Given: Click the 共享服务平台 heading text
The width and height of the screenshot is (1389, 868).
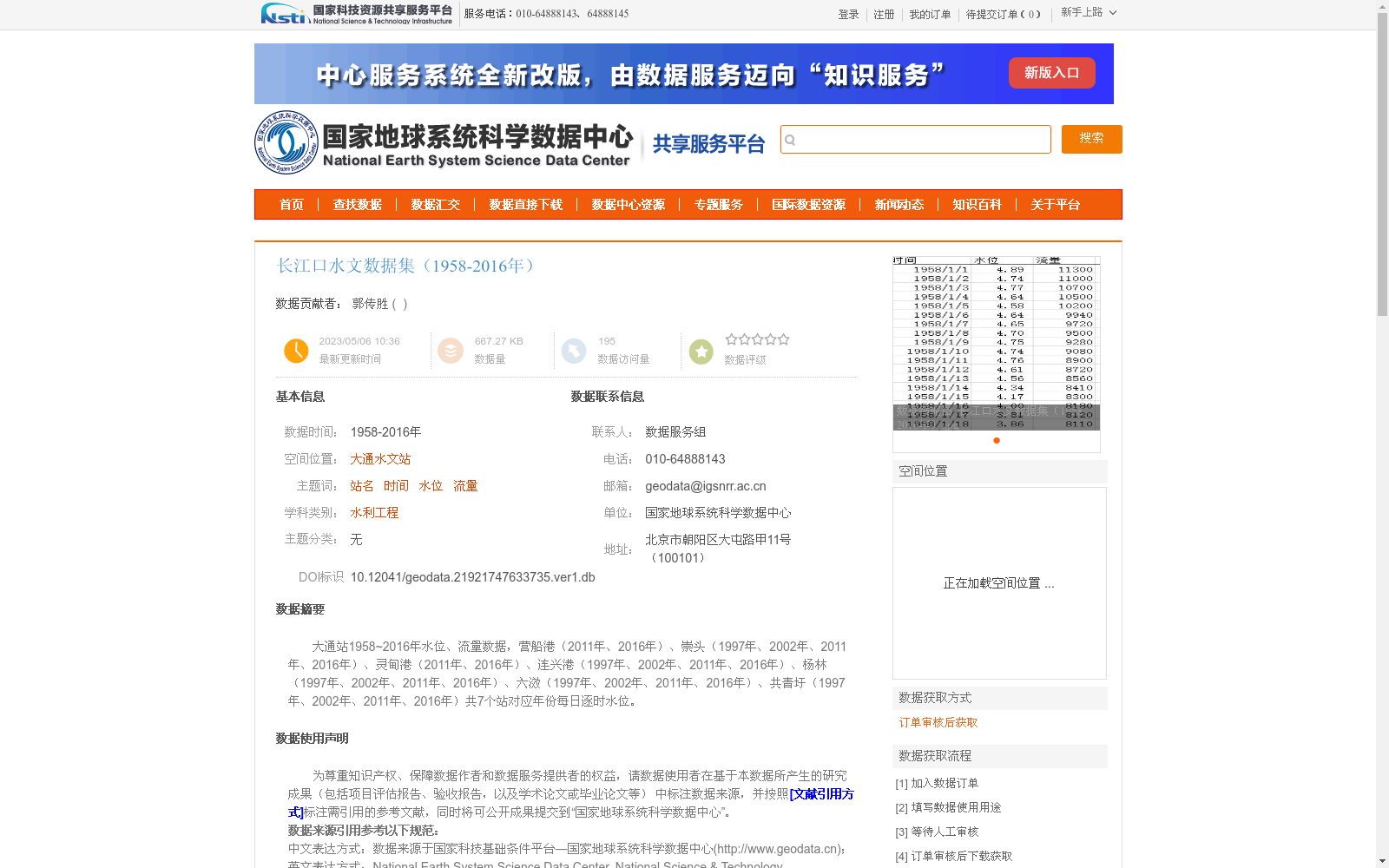Looking at the screenshot, I should coord(708,144).
